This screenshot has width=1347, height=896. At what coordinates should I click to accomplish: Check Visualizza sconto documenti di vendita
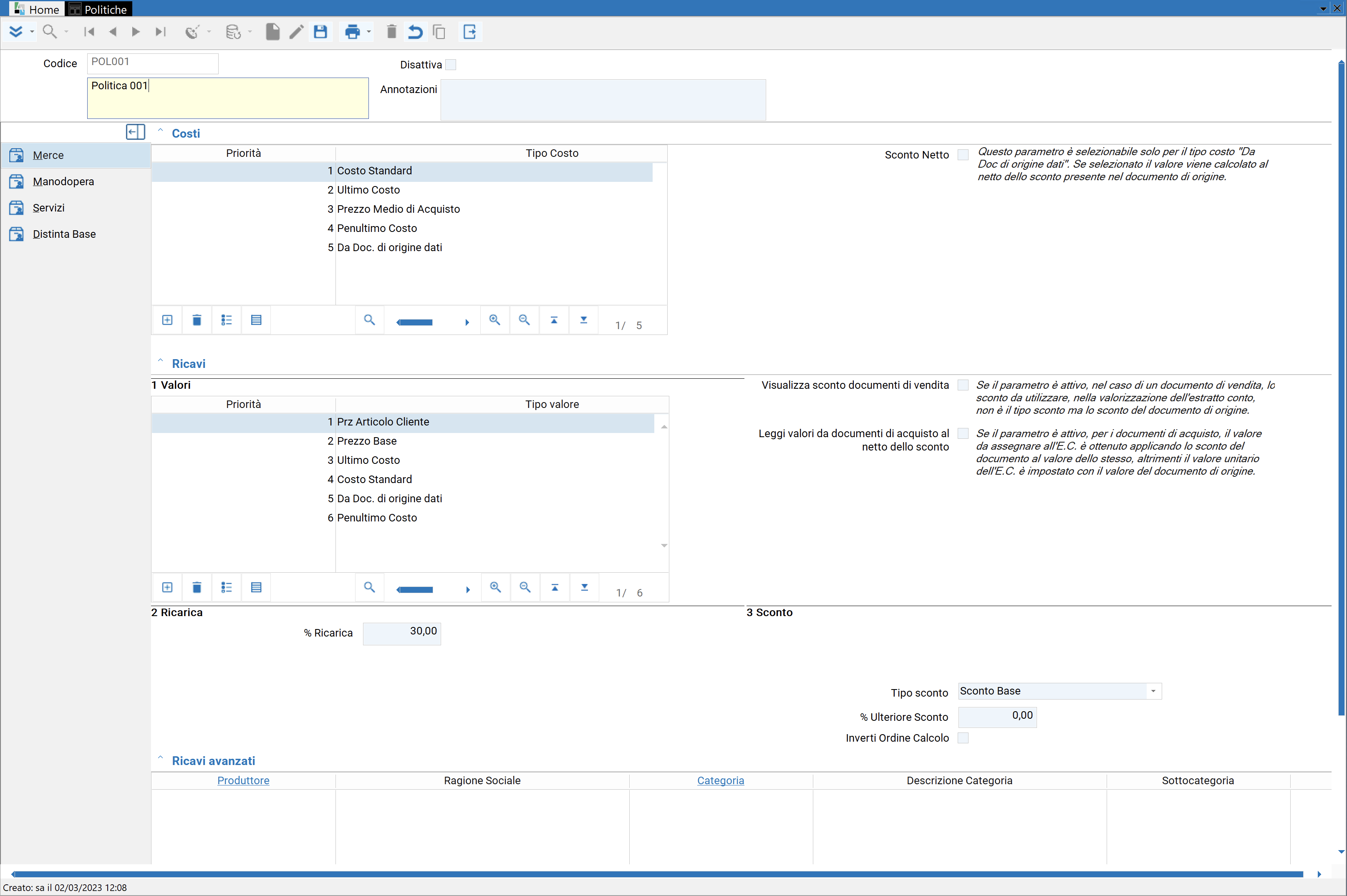tap(964, 385)
